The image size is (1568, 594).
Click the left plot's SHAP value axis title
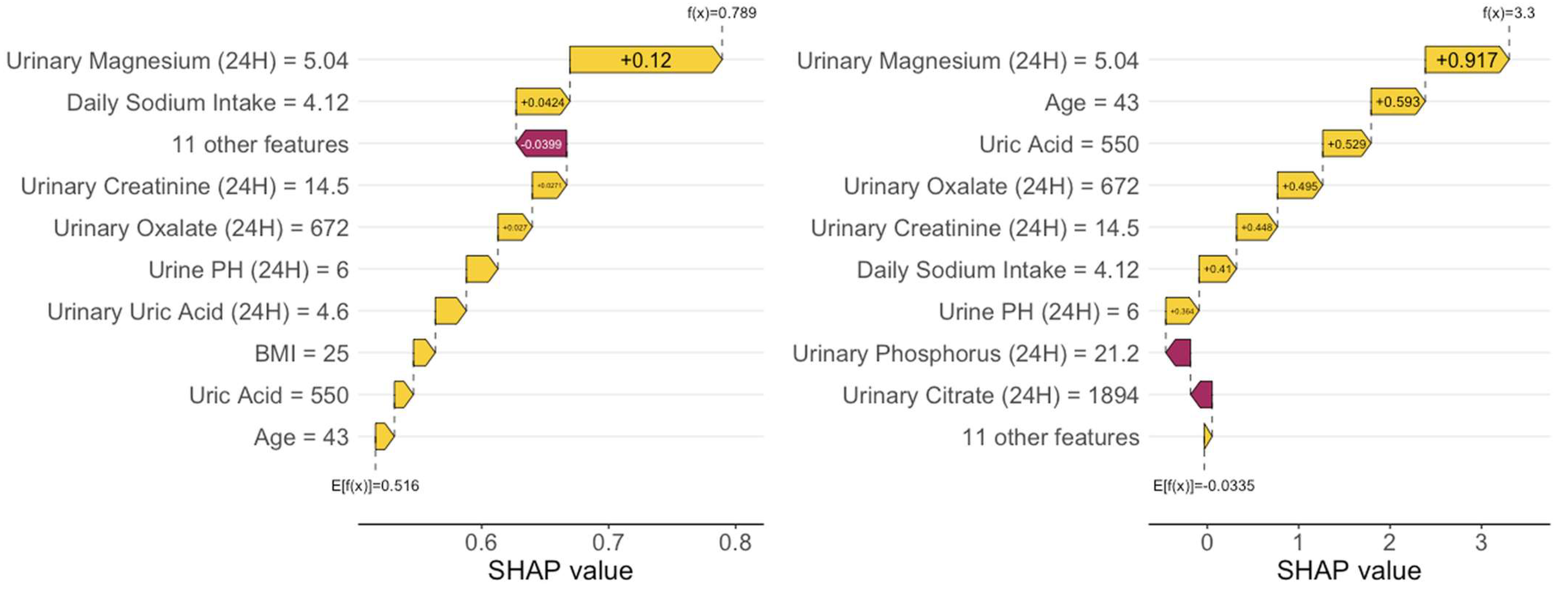tap(560, 571)
